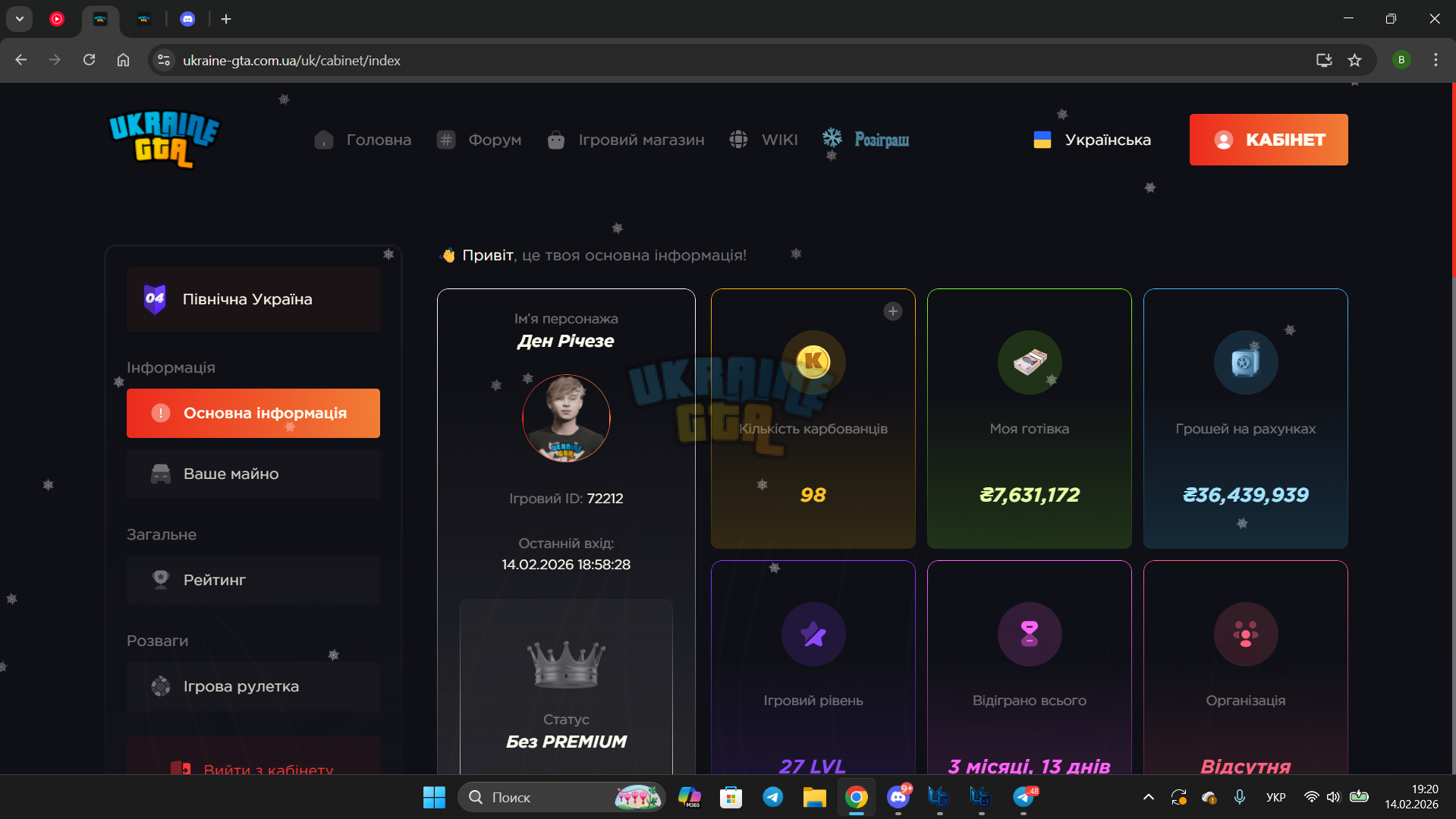Click the cash stack Моя готівка icon
The image size is (1456, 819).
(1030, 362)
